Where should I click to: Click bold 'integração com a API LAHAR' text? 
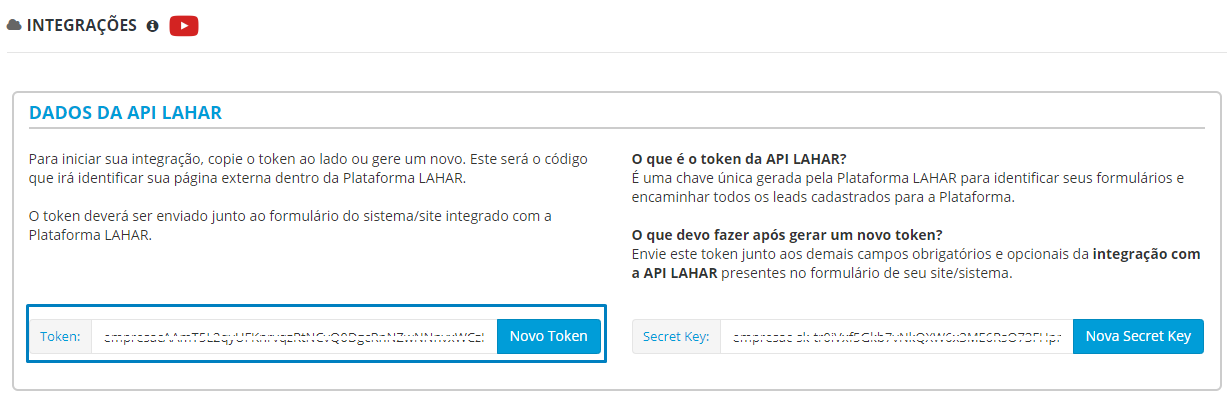917,264
